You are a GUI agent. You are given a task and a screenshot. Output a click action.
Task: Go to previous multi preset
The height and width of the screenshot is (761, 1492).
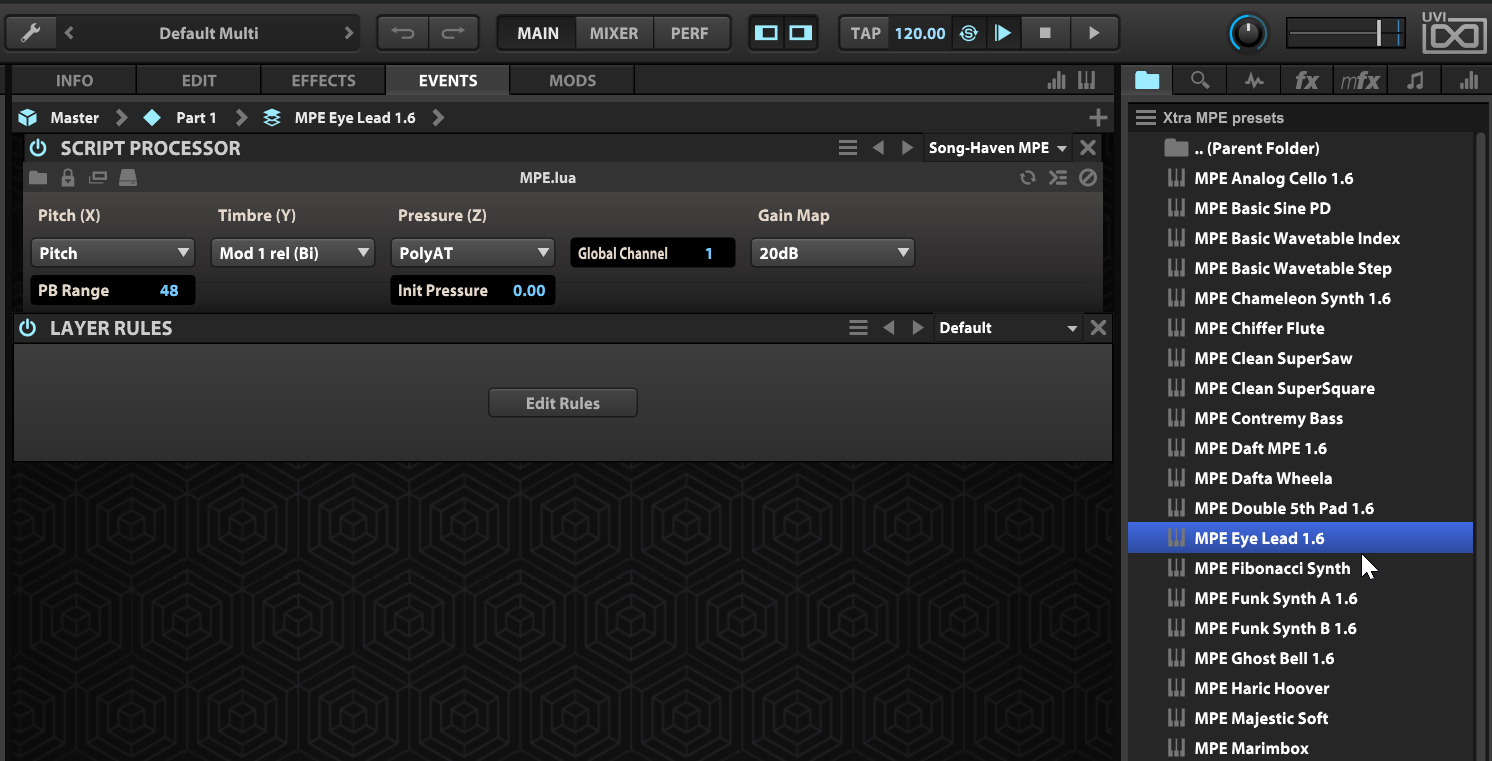tap(69, 33)
